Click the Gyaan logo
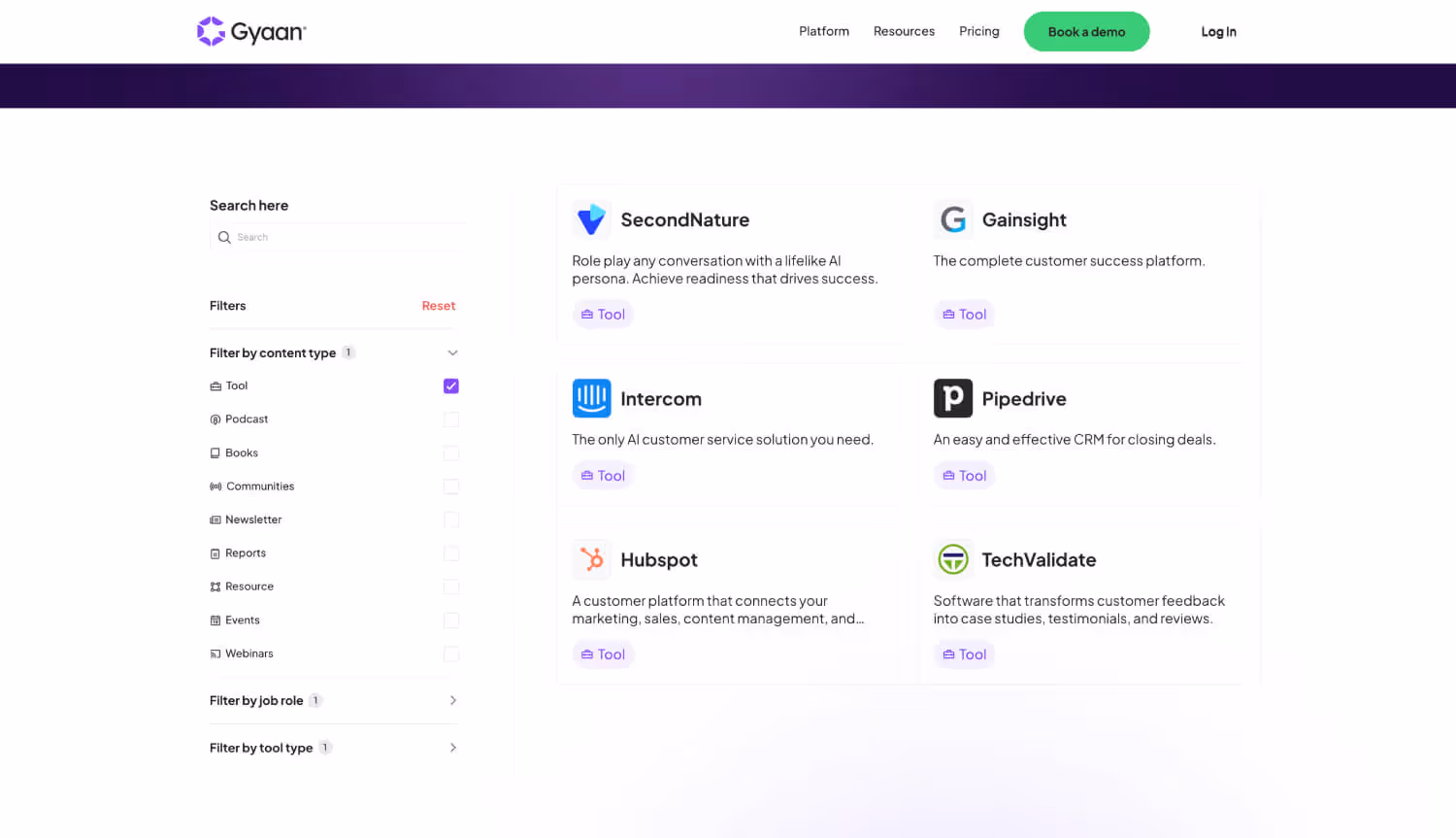Viewport: 1456px width, 838px height. tap(251, 31)
